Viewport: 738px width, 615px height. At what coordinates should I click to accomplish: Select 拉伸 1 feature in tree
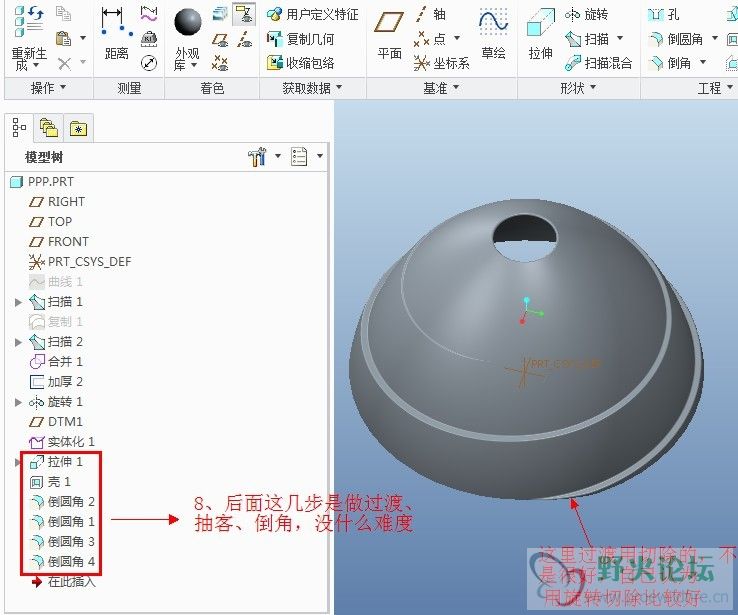(56, 462)
